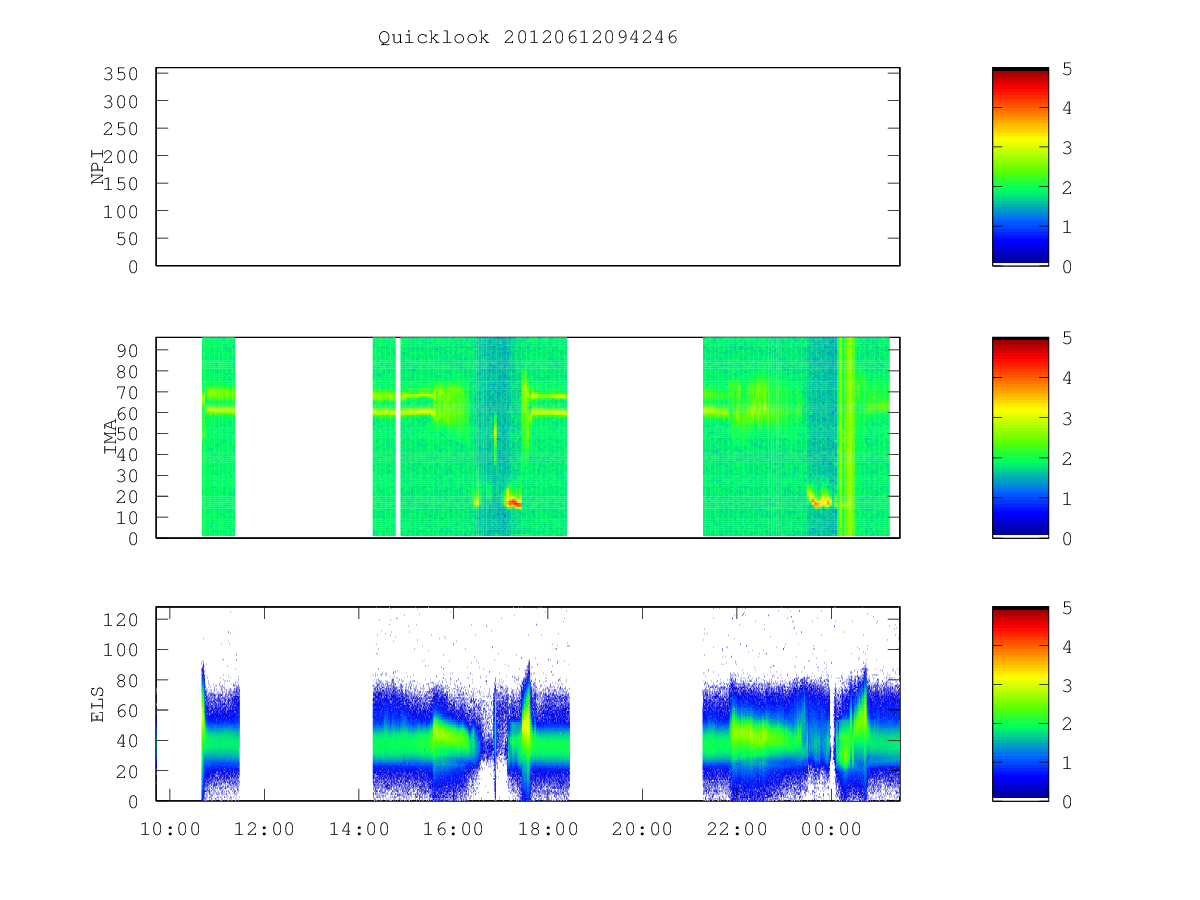
Task: Click the Quicklook 20120612094246 plot title
Action: [528, 37]
